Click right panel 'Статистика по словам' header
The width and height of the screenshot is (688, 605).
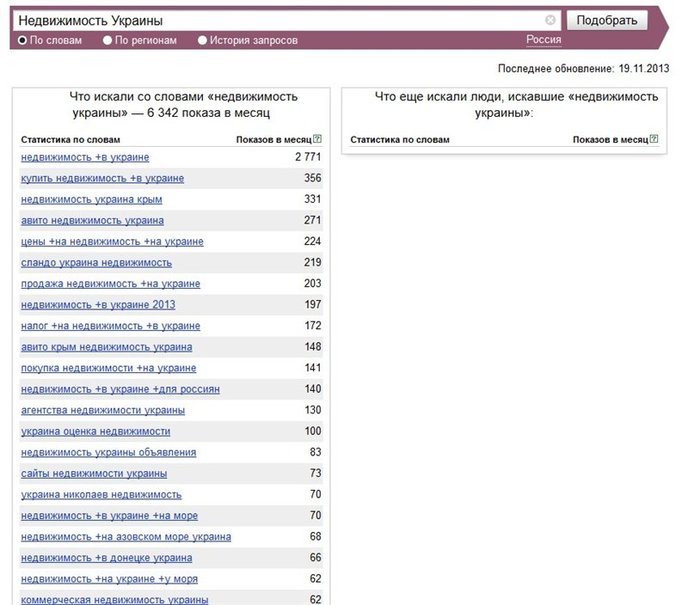pyautogui.click(x=400, y=140)
